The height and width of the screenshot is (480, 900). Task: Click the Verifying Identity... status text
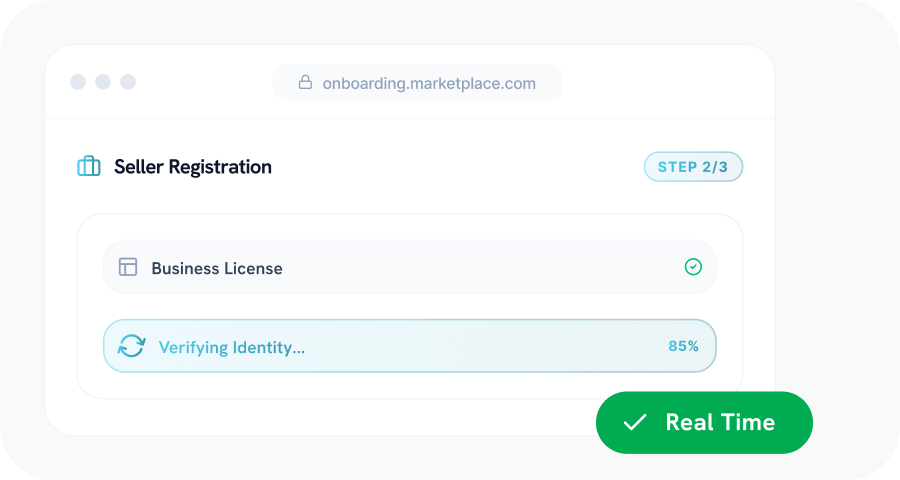(x=232, y=347)
